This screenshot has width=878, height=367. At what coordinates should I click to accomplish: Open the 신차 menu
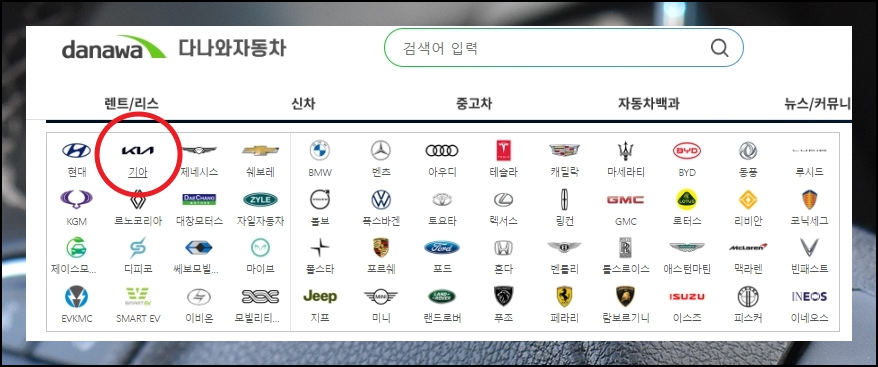point(303,104)
